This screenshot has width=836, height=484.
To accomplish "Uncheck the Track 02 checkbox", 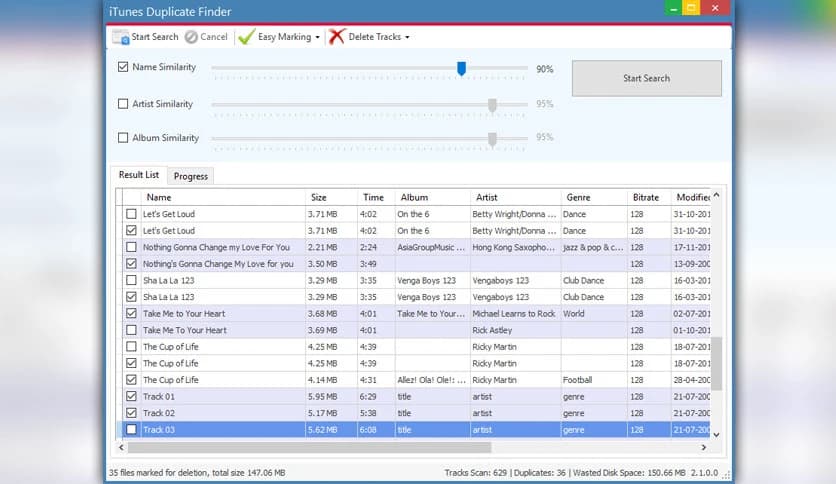I will click(131, 413).
